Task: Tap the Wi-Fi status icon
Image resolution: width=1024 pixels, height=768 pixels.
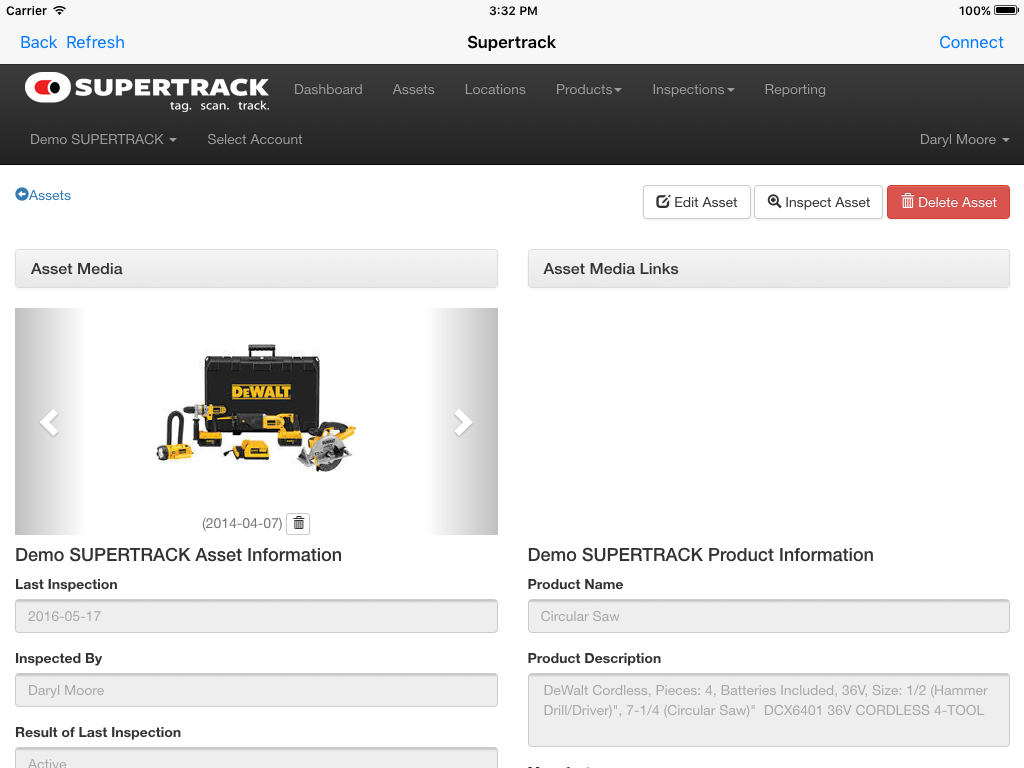Action: pos(59,10)
